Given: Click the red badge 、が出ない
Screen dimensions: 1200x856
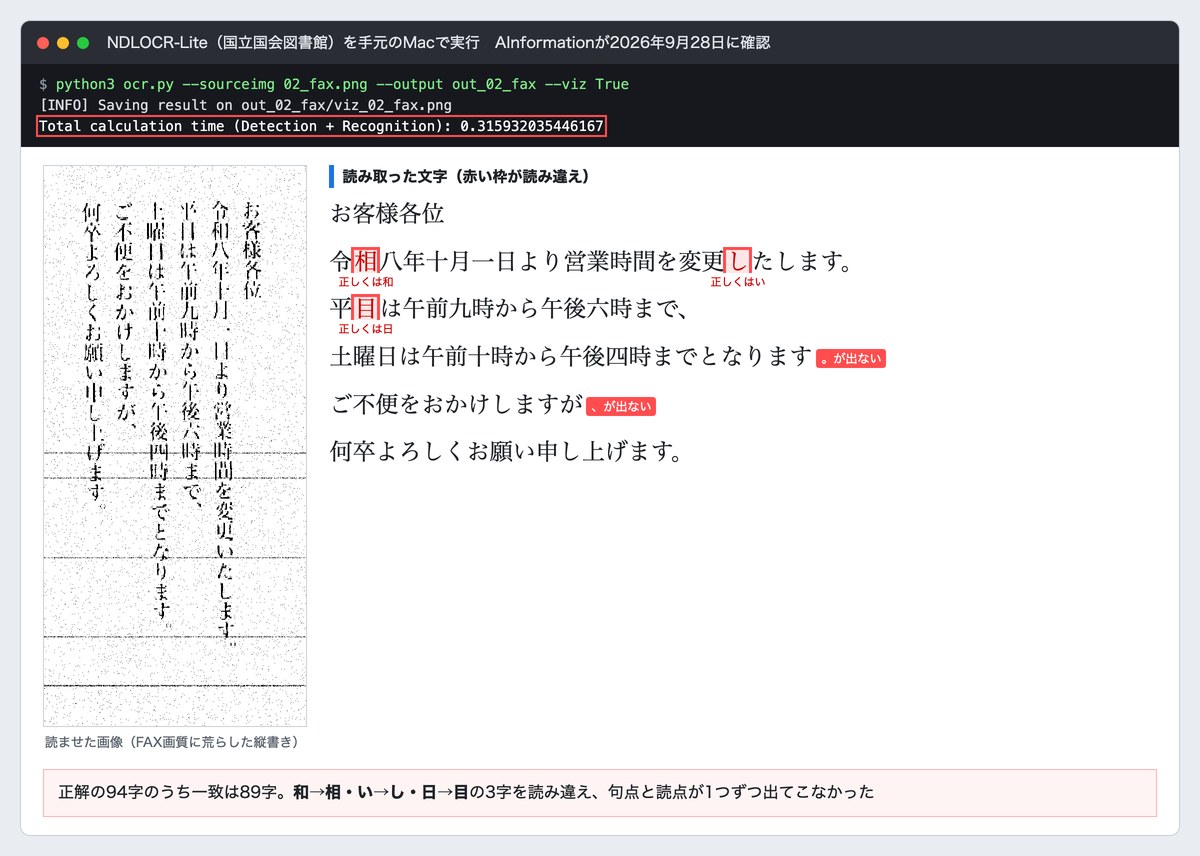Looking at the screenshot, I should point(621,406).
